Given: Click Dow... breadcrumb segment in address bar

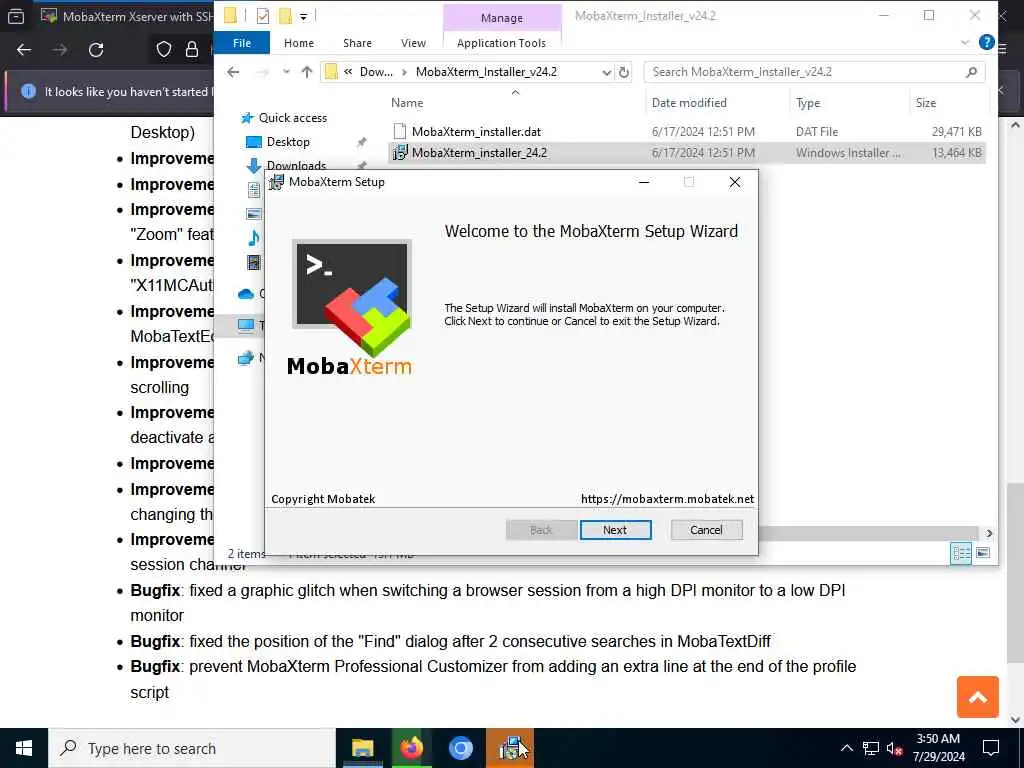Looking at the screenshot, I should coord(376,72).
